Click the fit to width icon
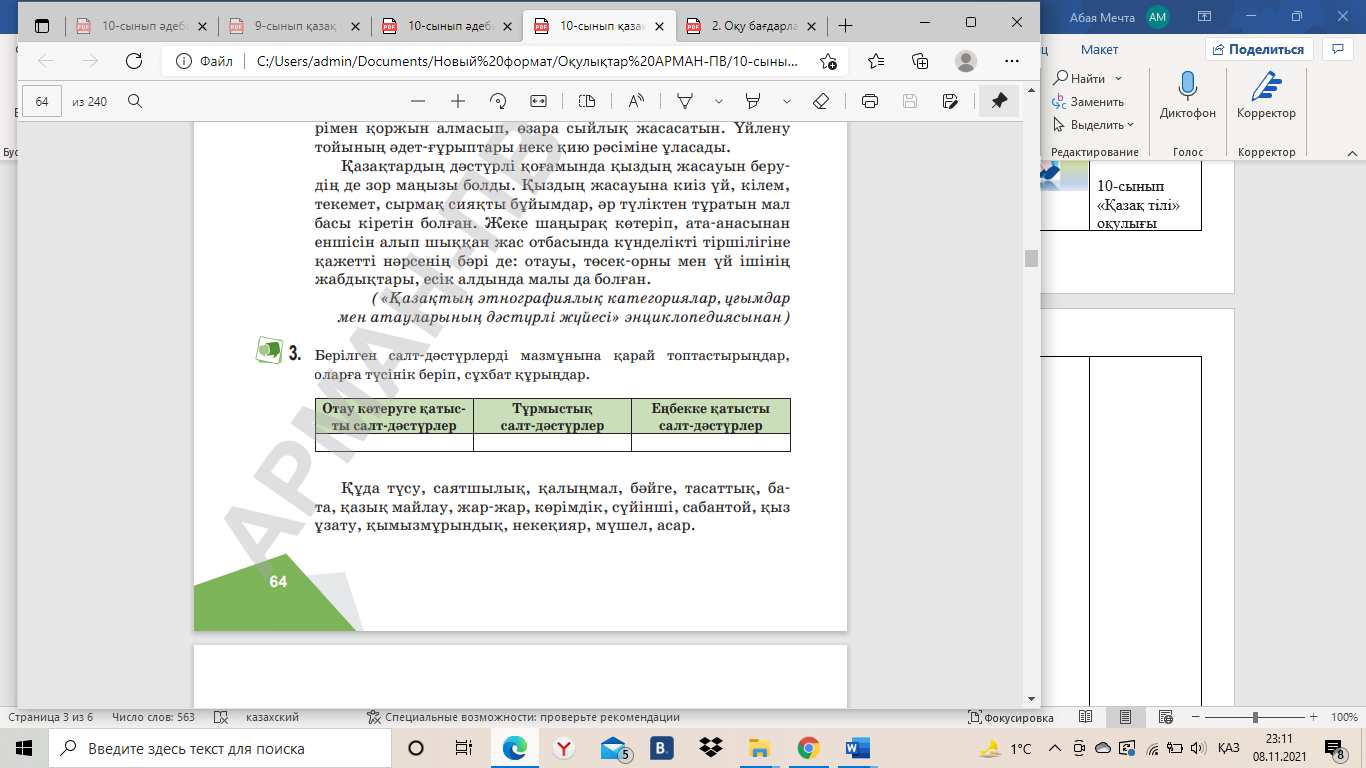 [x=538, y=101]
